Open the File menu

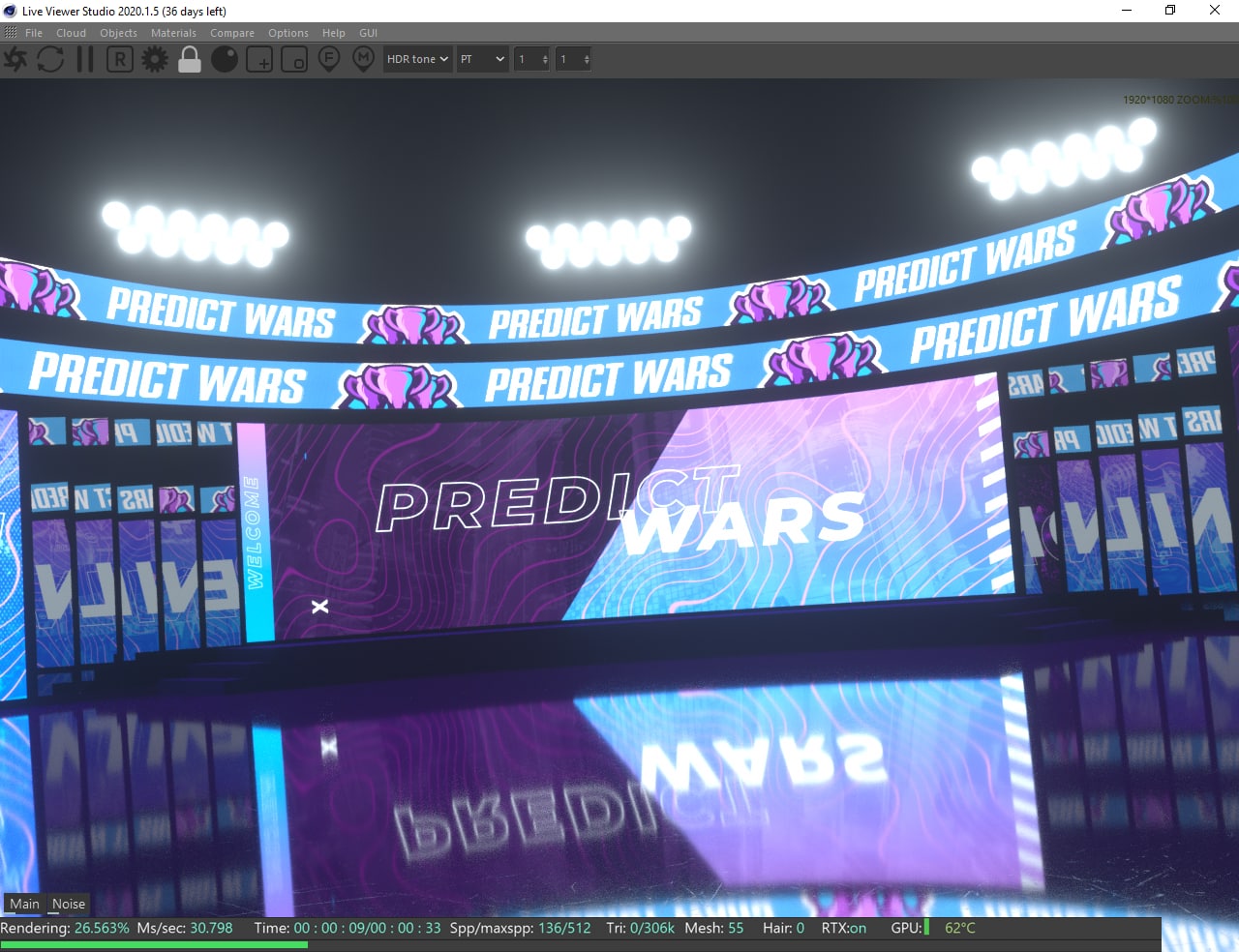click(x=34, y=33)
